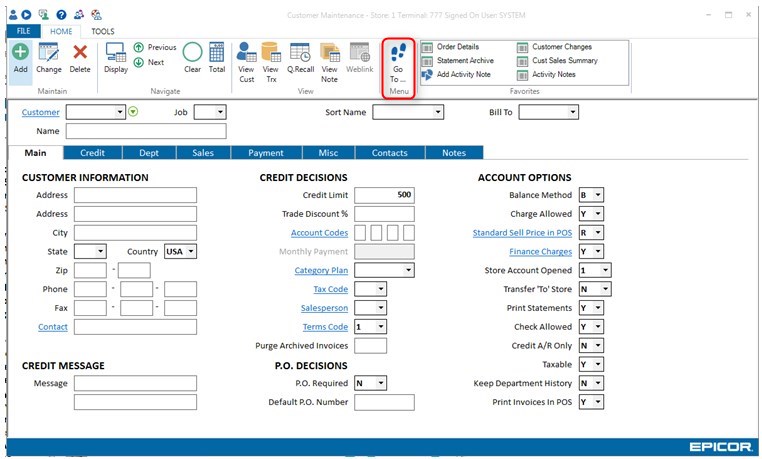Click the City input field
This screenshot has height=459, width=762.
coord(135,233)
